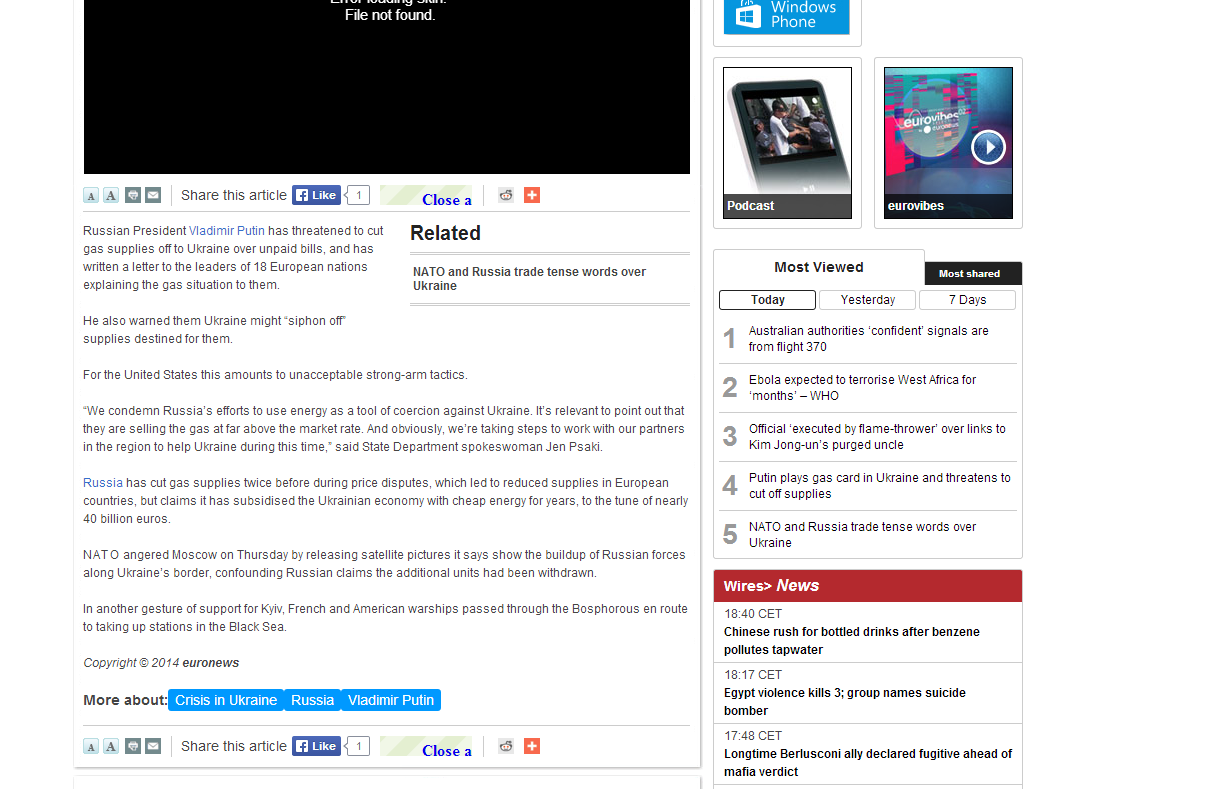Decrease font size icon under the video

click(91, 195)
